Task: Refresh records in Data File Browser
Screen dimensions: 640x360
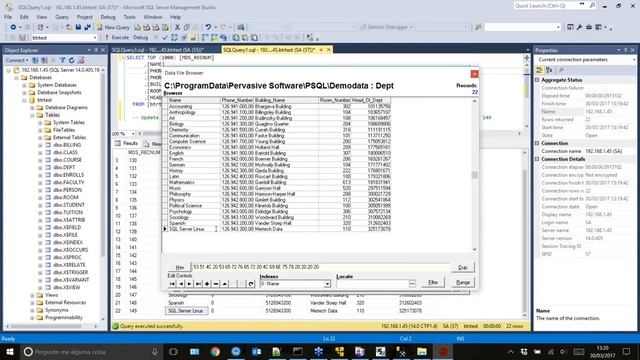Action: pyautogui.click(x=251, y=284)
